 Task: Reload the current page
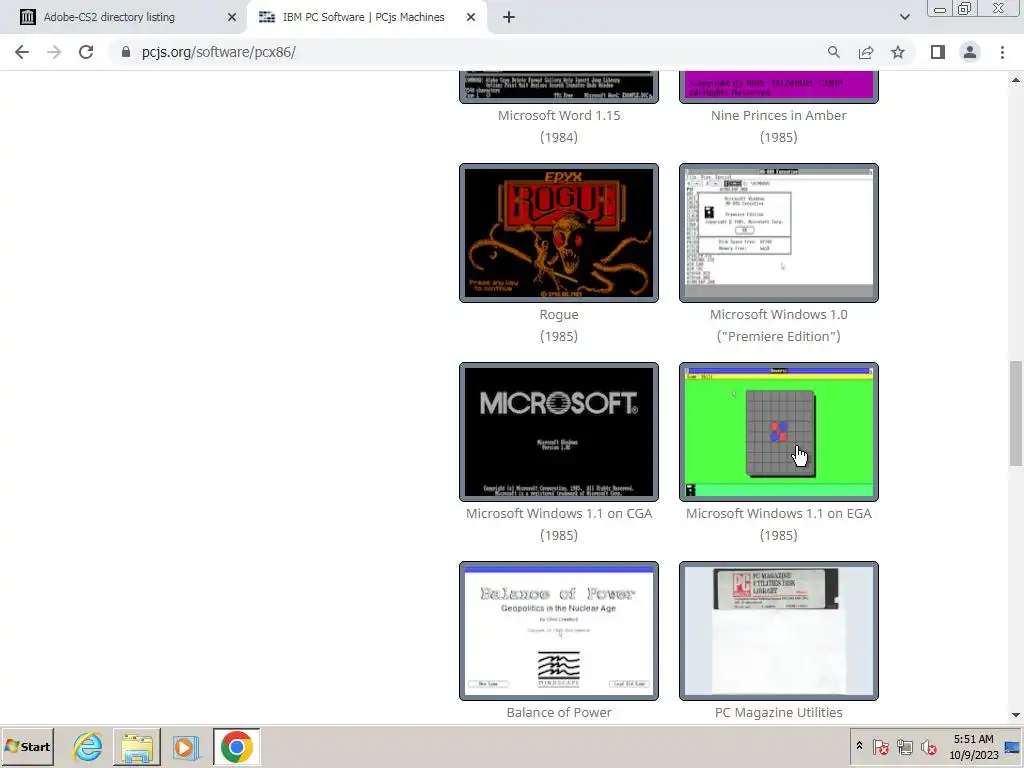(86, 52)
